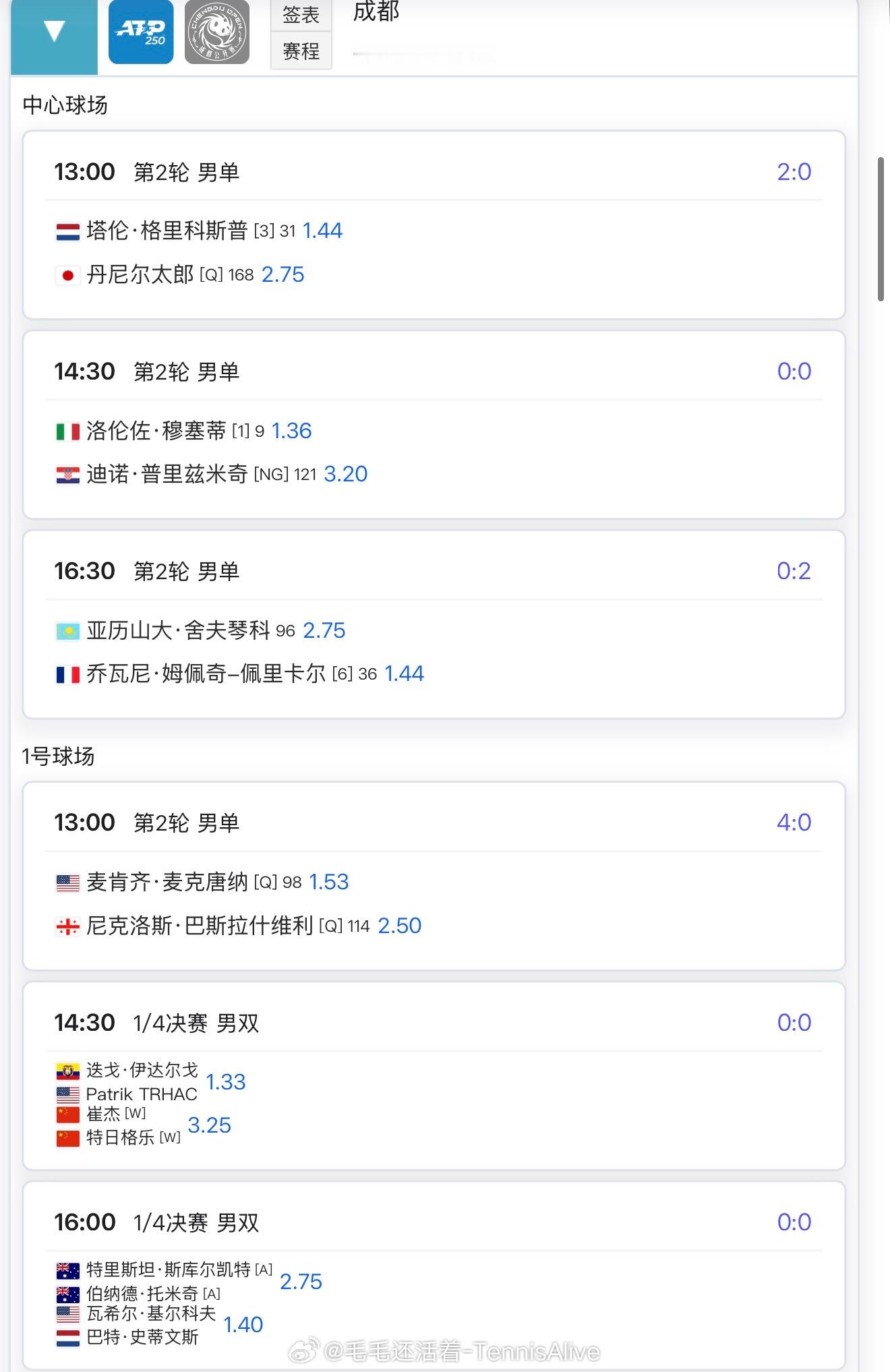Select odds 1.44 for 乔瓦尼·姆佩奇-佩里卡尔
The height and width of the screenshot is (1372, 890).
coord(404,674)
